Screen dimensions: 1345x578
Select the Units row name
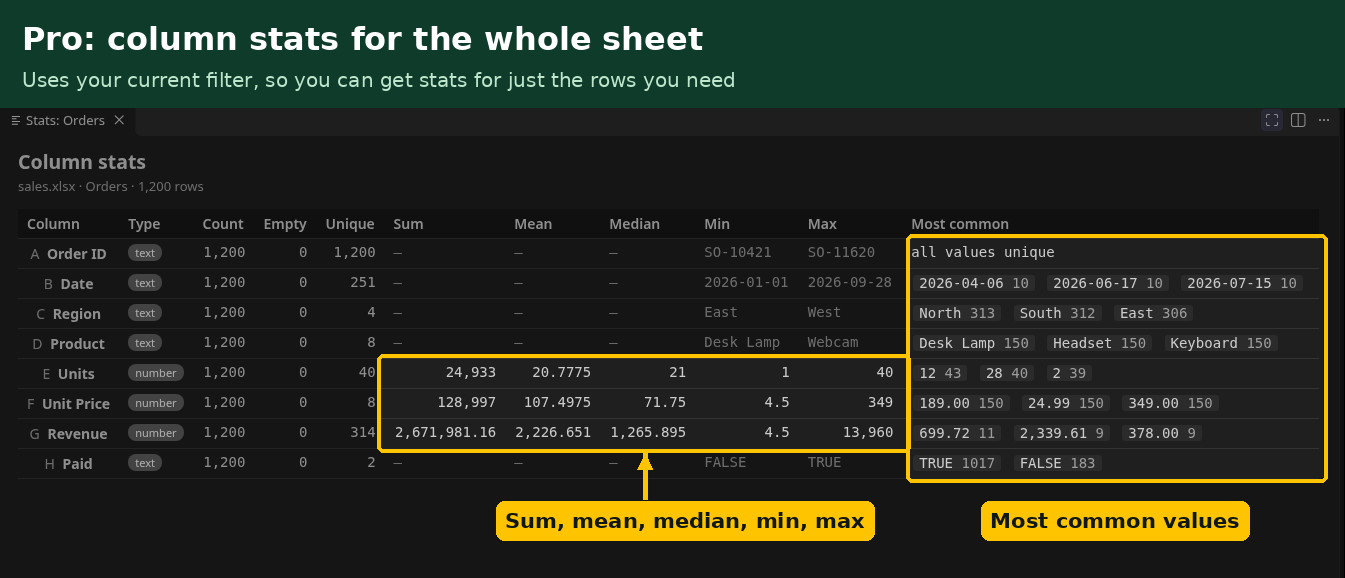pos(77,374)
